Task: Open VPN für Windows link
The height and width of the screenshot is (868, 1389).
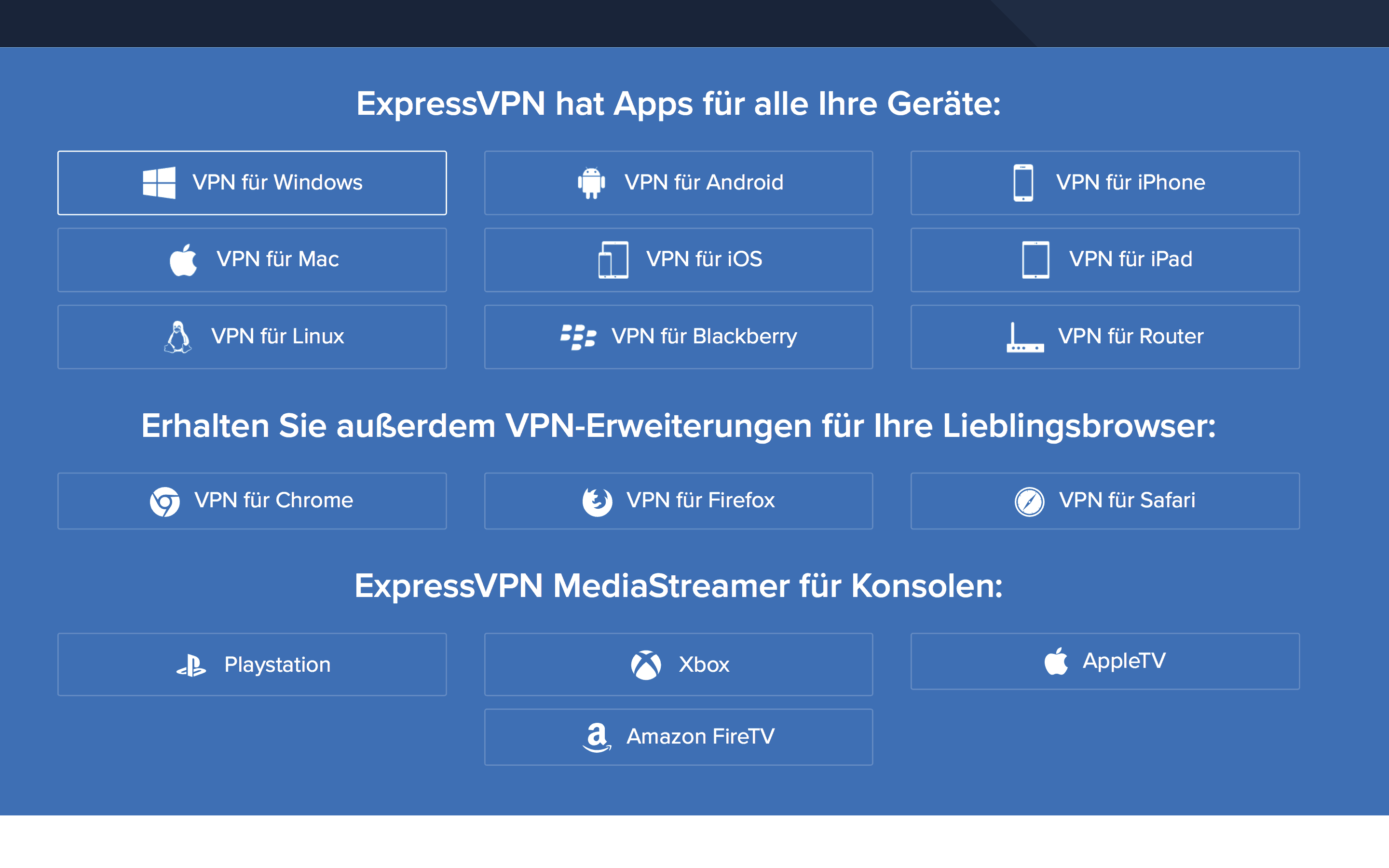Action: click(x=252, y=183)
